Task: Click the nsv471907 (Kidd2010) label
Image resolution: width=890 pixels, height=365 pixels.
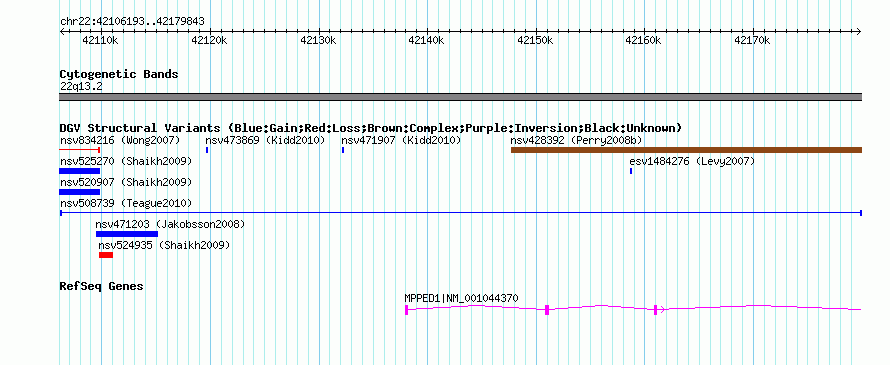Action: pos(401,140)
